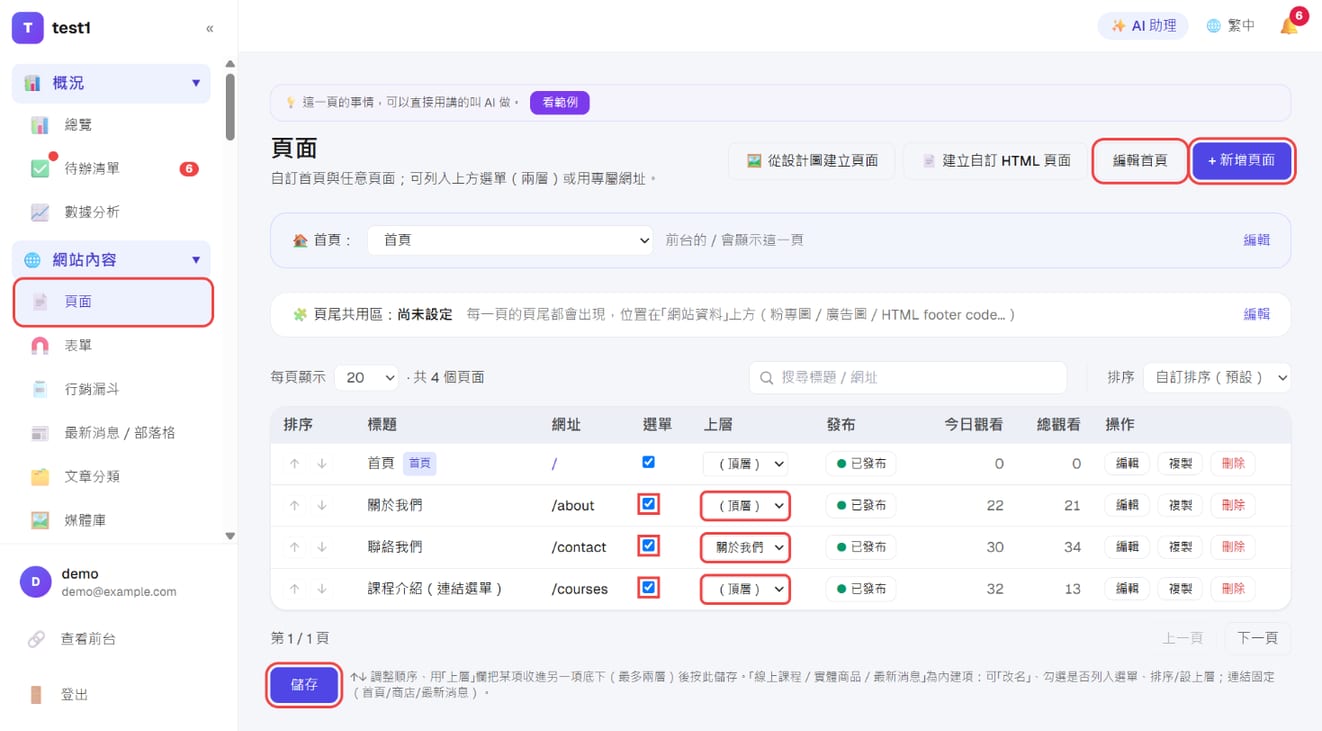
Task: Click the sidebar vertical scrollbar
Action: pos(230,105)
